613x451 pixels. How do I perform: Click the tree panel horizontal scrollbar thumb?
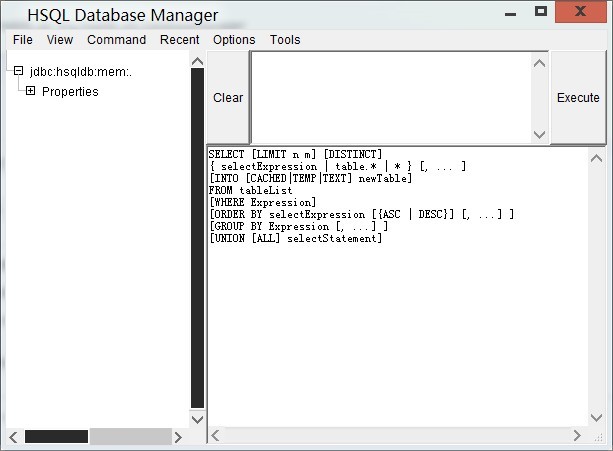click(x=56, y=437)
